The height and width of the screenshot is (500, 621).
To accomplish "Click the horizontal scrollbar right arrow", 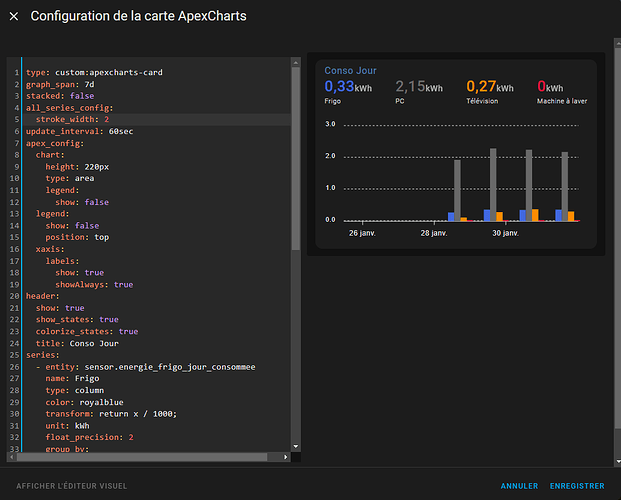I will pyautogui.click(x=285, y=457).
